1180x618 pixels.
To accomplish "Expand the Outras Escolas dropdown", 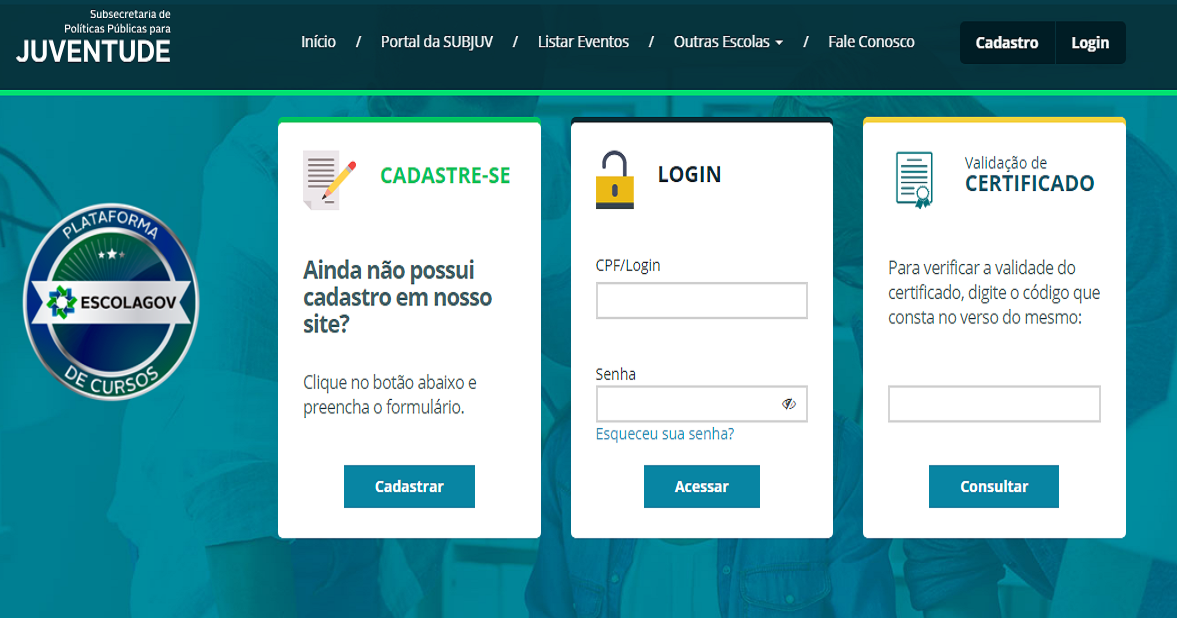I will tap(728, 42).
